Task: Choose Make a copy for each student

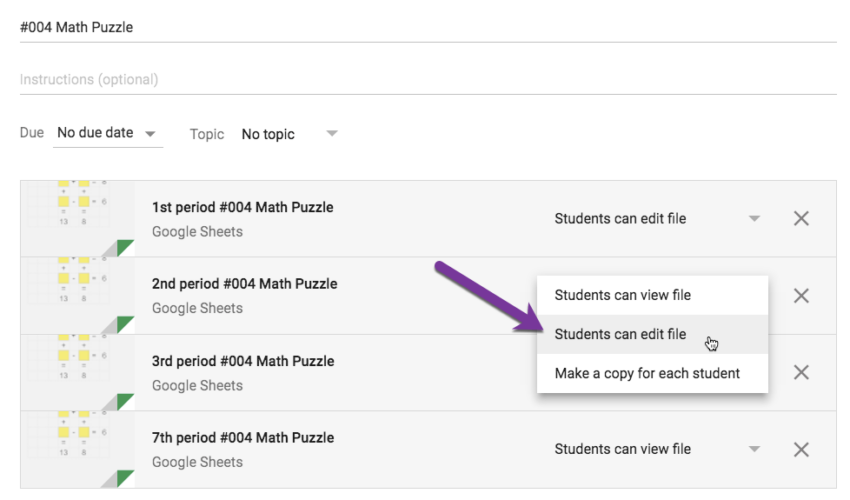Action: 652,373
